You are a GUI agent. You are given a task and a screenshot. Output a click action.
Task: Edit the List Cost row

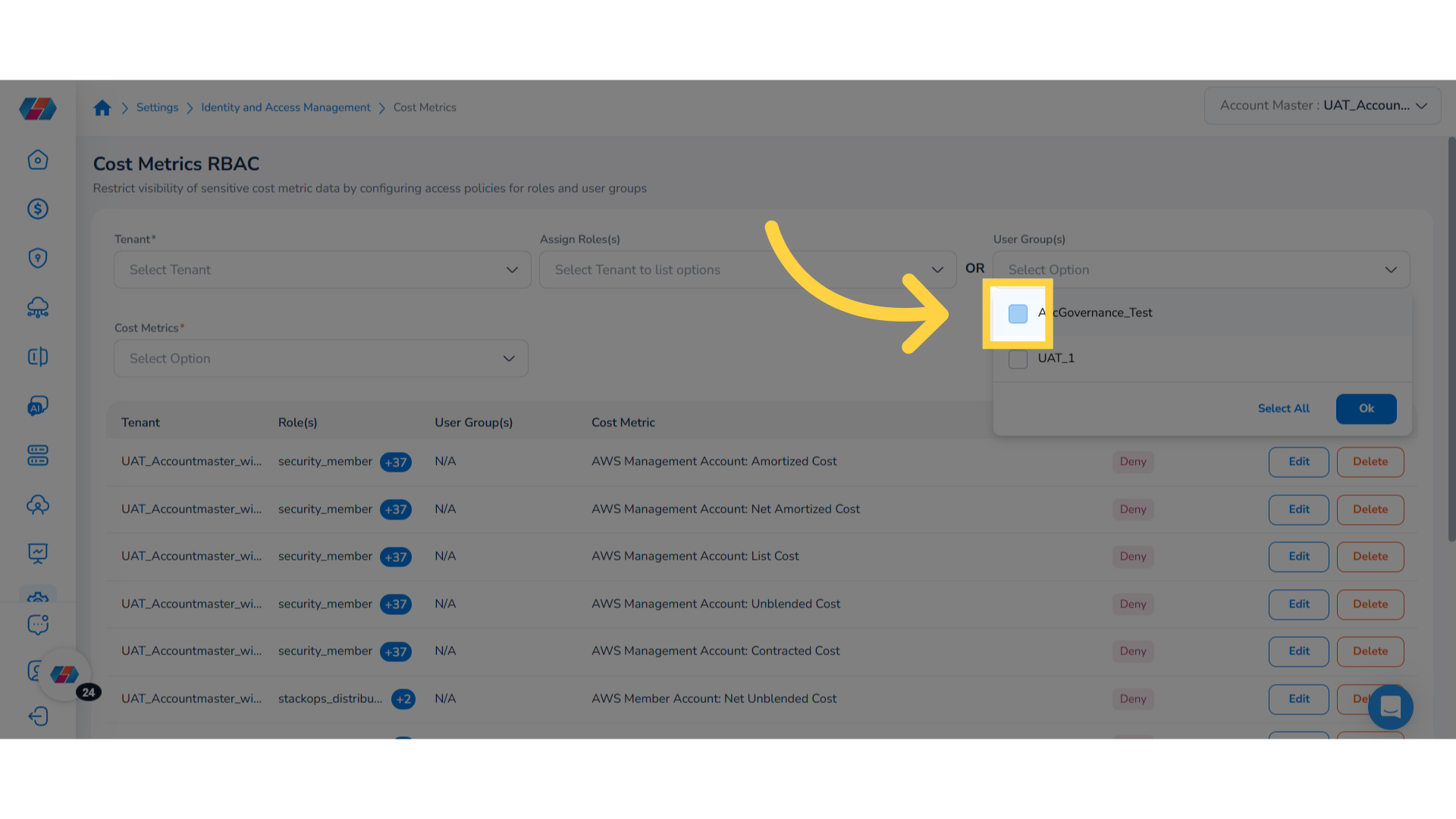[x=1298, y=557]
